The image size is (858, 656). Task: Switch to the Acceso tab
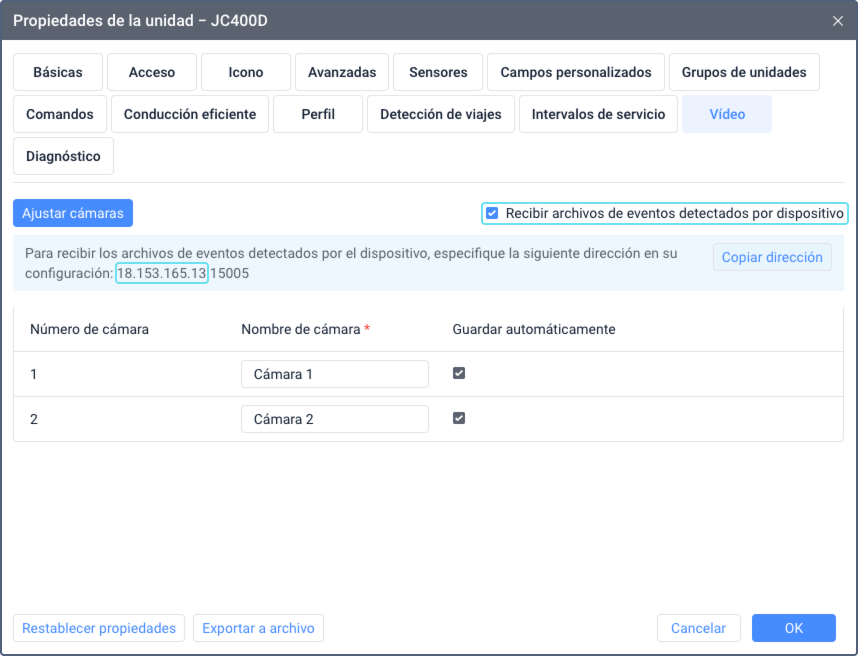click(x=152, y=72)
